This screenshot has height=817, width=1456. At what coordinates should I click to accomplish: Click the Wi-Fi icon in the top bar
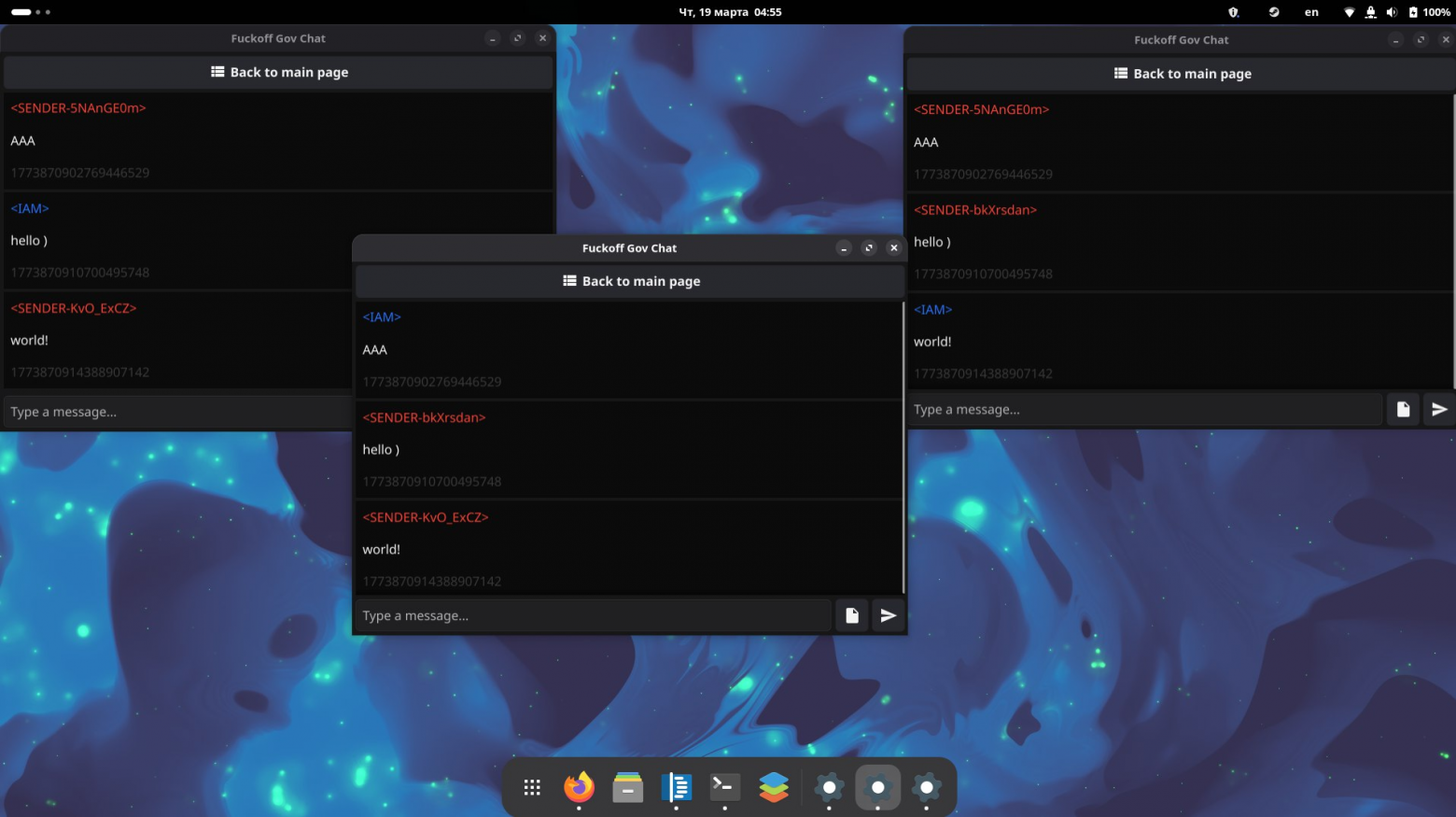(1349, 12)
